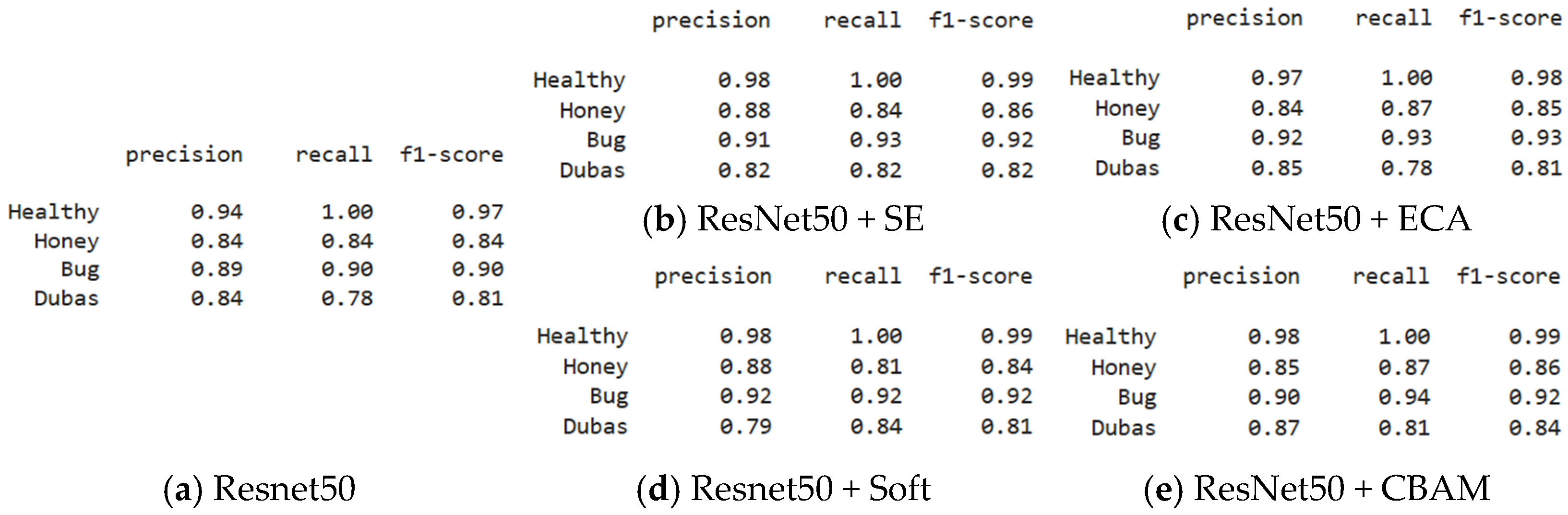Click the Dubas row label in Soft table

(x=595, y=426)
